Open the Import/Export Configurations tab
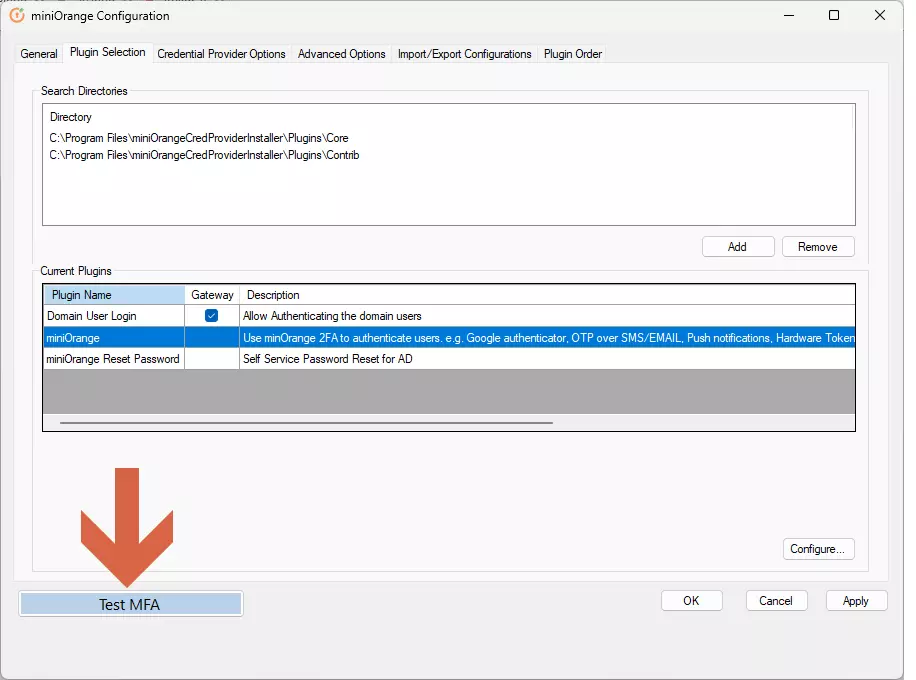The image size is (916, 680). (x=464, y=54)
